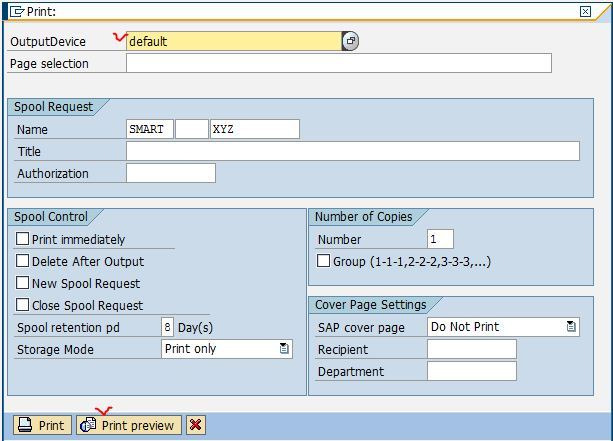Click the middle empty spool Name field
Viewport: 613px width, 441px height.
point(192,129)
